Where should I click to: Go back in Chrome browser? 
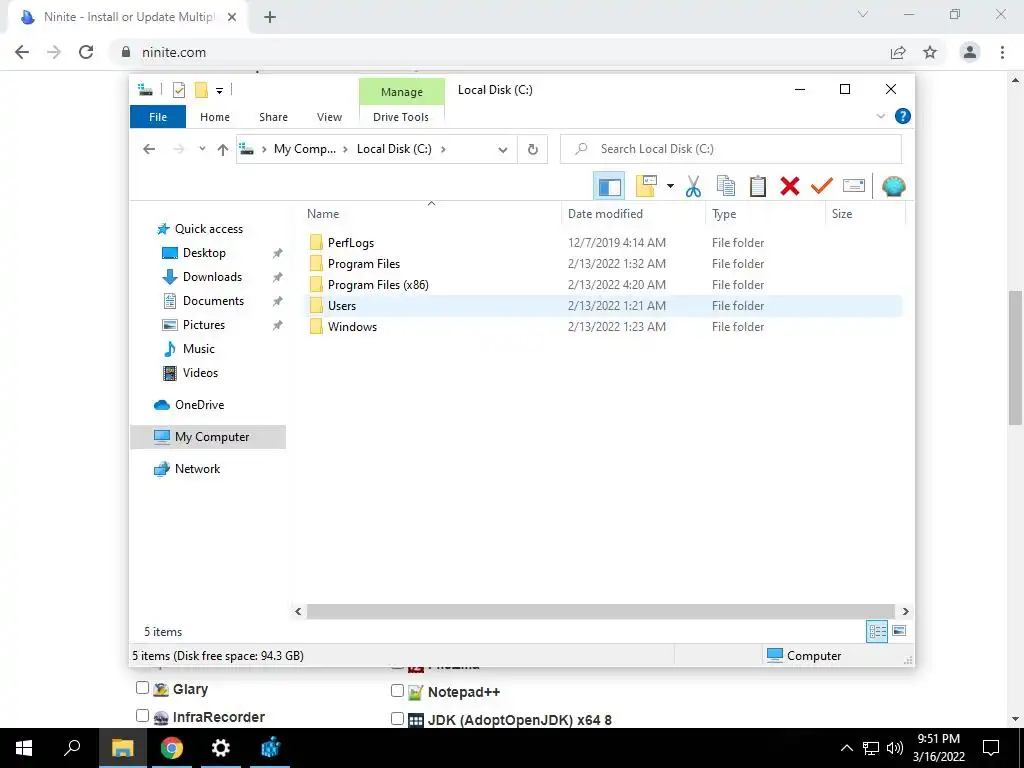pos(22,52)
